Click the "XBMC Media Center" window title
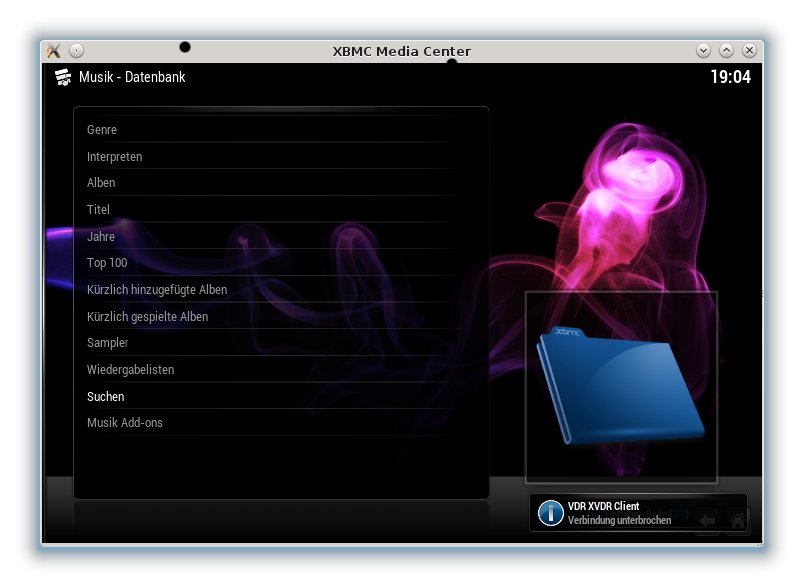Screen dimensions: 804x587 click(x=401, y=51)
